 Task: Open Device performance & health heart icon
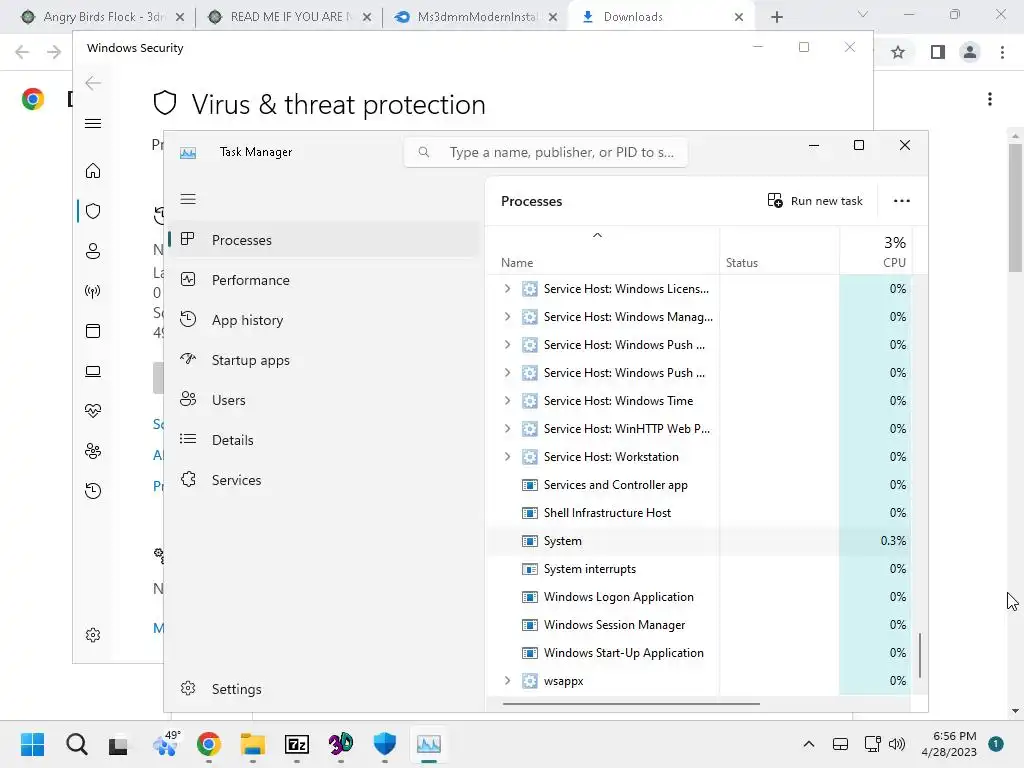pos(93,411)
